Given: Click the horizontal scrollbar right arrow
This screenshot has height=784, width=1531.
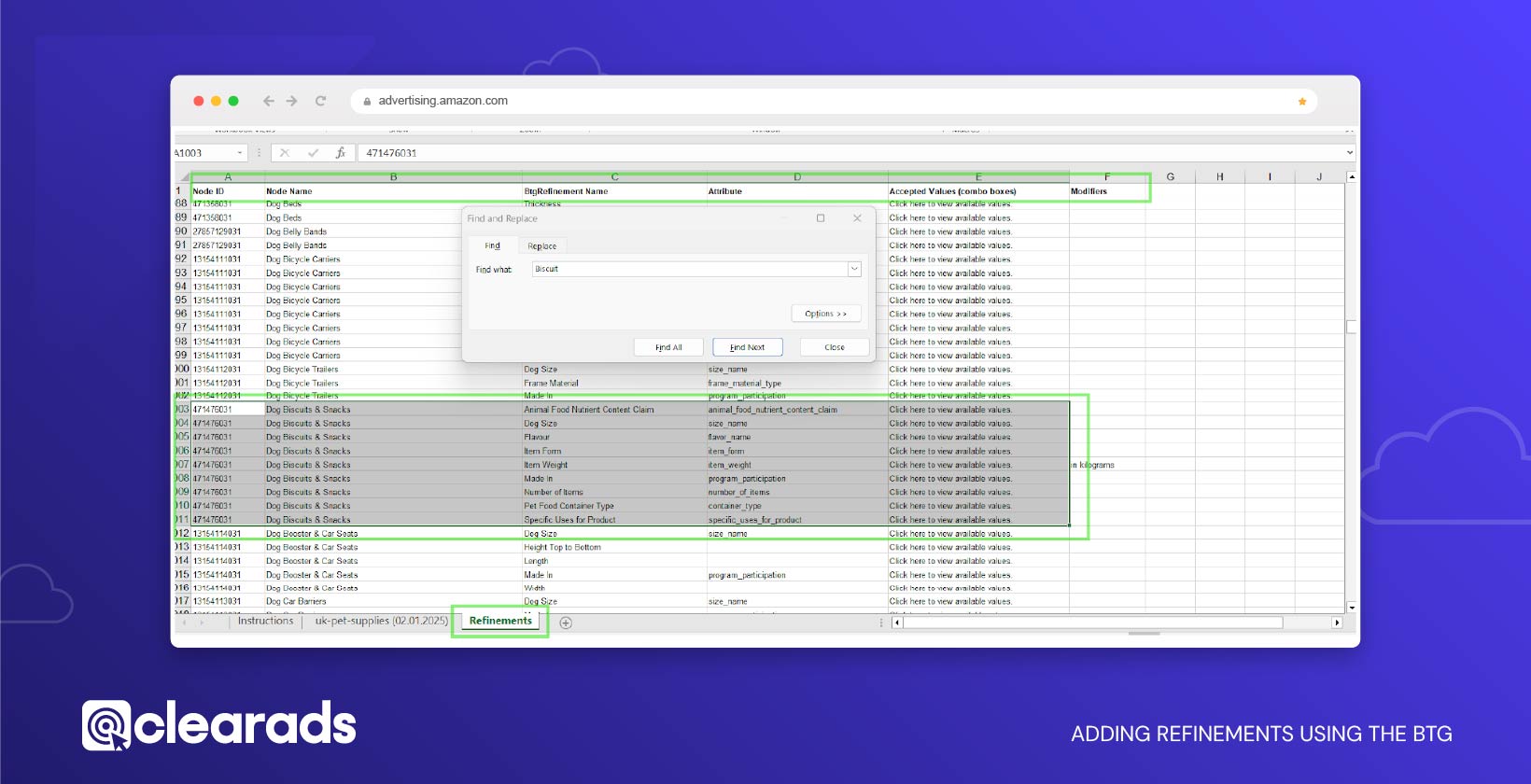Looking at the screenshot, I should 1337,623.
